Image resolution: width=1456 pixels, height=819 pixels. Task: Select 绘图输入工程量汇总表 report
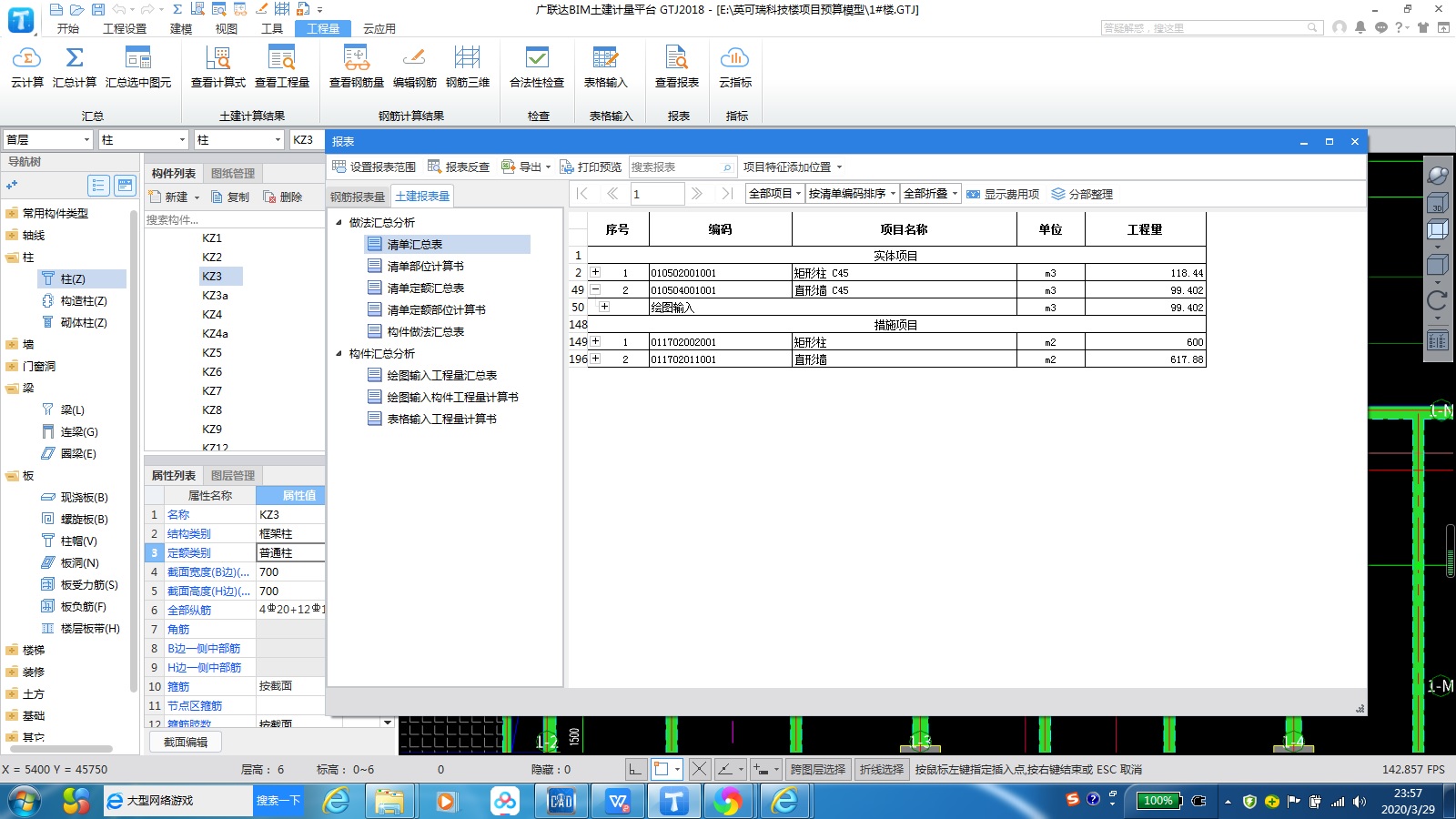pyautogui.click(x=441, y=375)
